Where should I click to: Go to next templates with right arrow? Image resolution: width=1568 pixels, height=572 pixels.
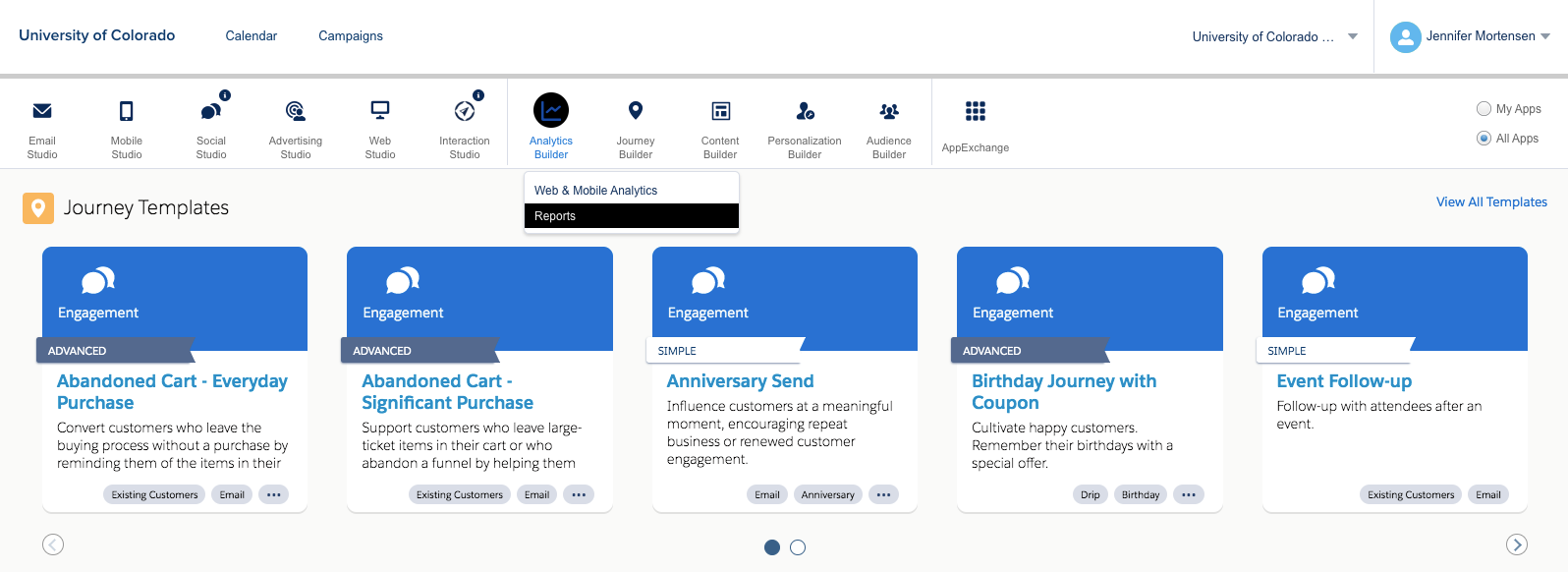point(1517,544)
